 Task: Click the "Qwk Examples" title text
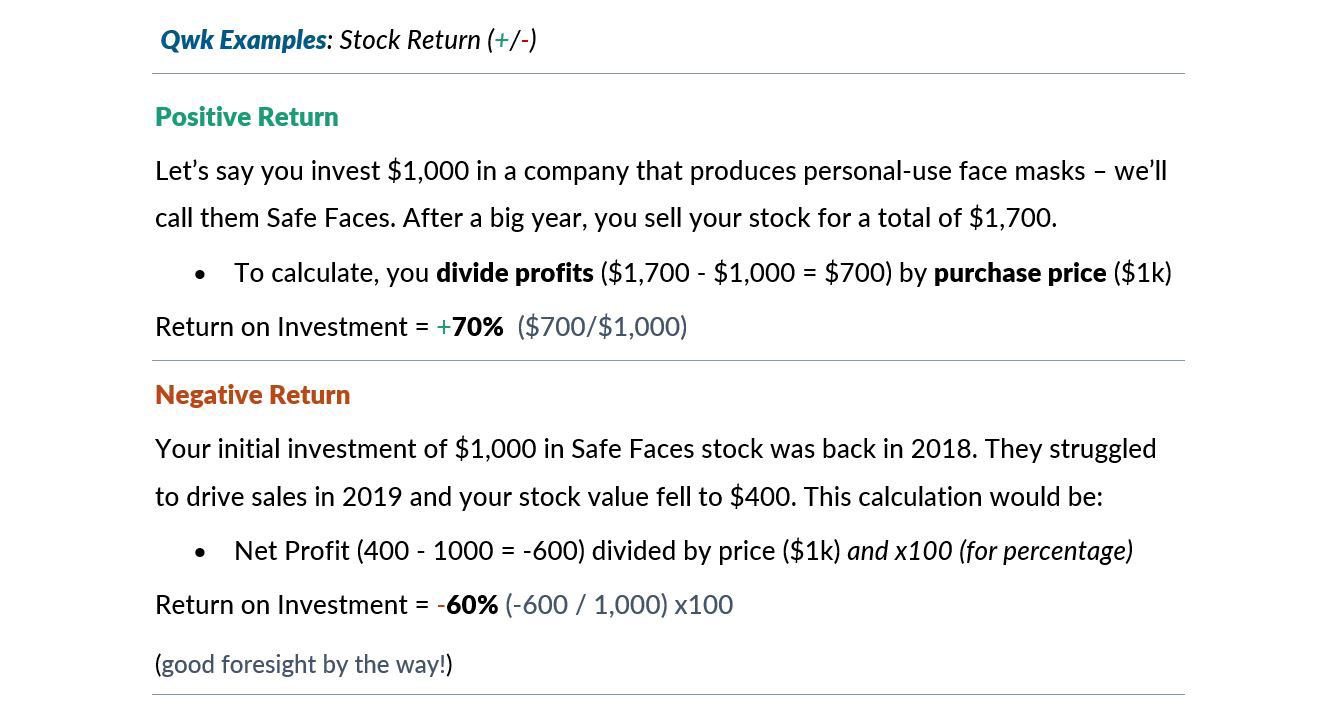coord(243,40)
